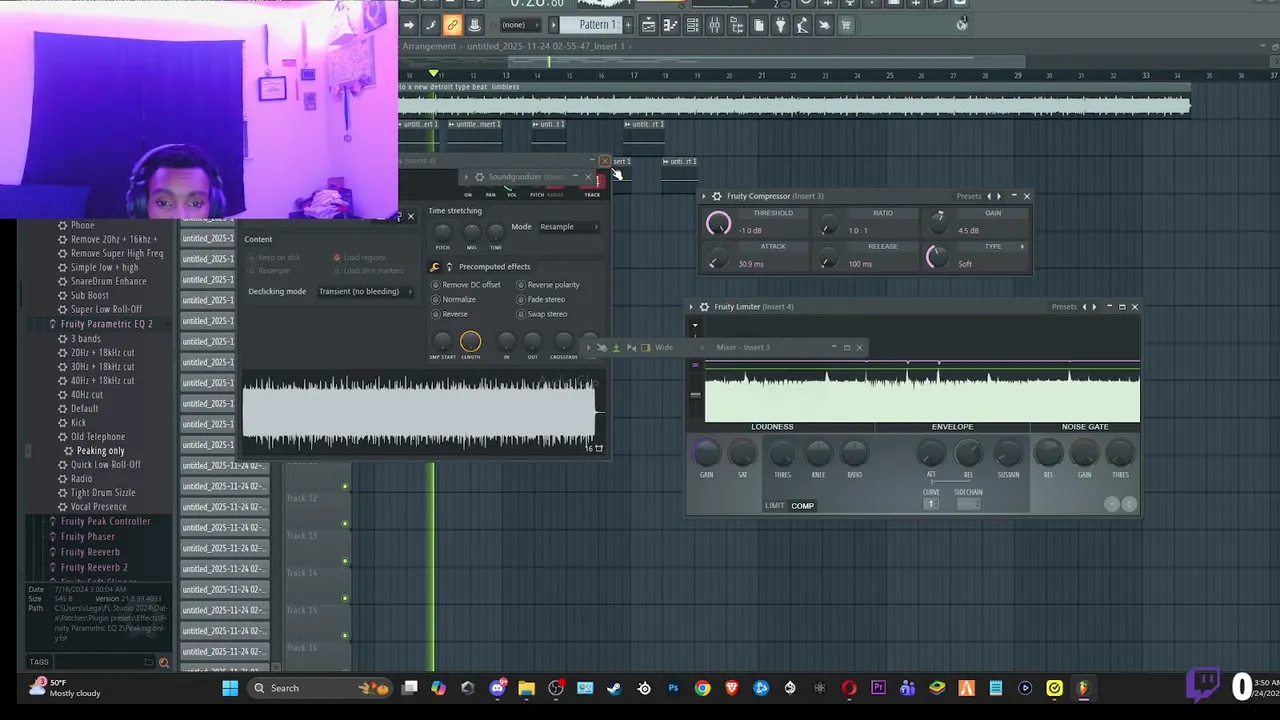Open Twitch from the system tray
The image size is (1280, 720).
1203,686
